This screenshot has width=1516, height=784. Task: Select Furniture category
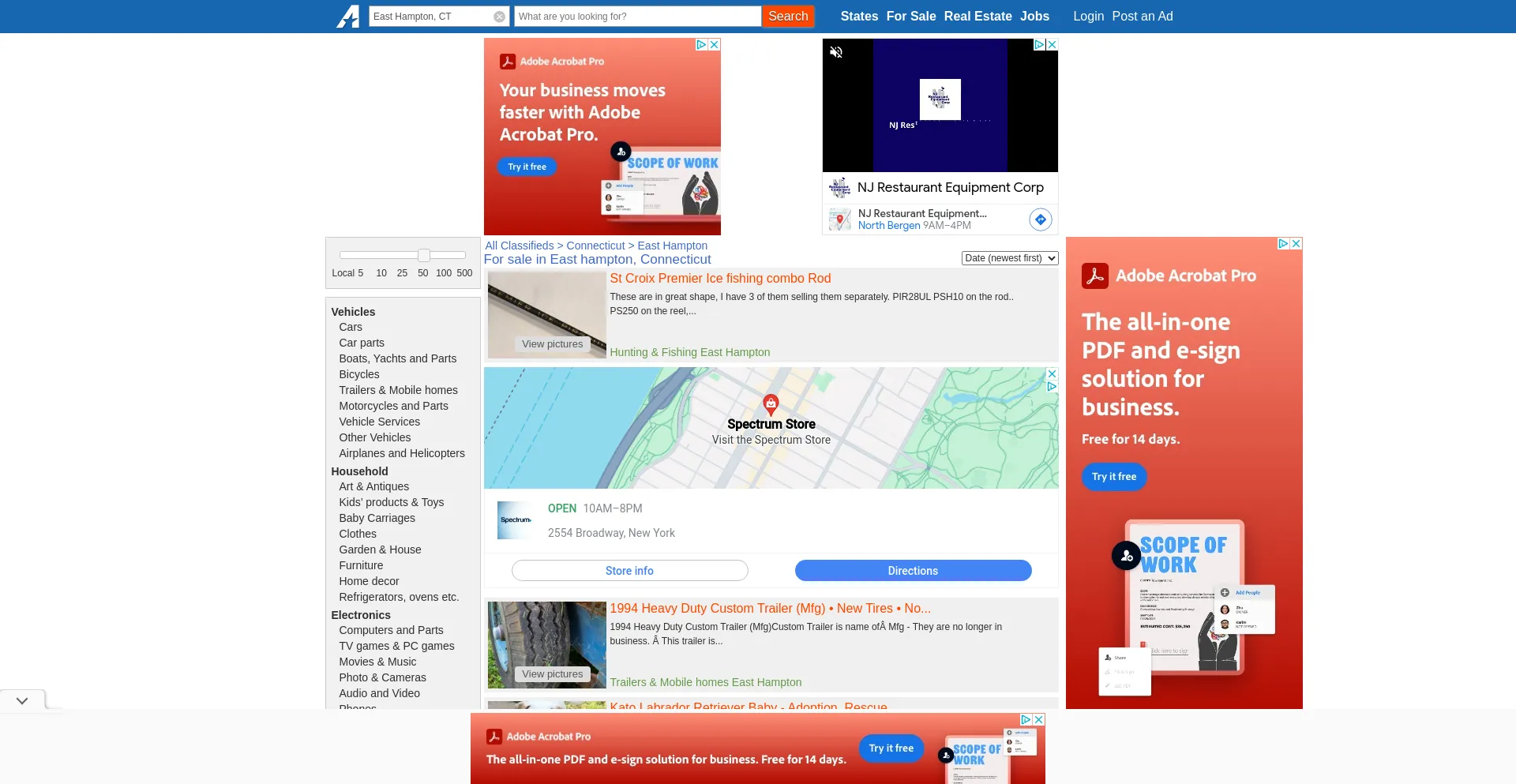tap(361, 565)
